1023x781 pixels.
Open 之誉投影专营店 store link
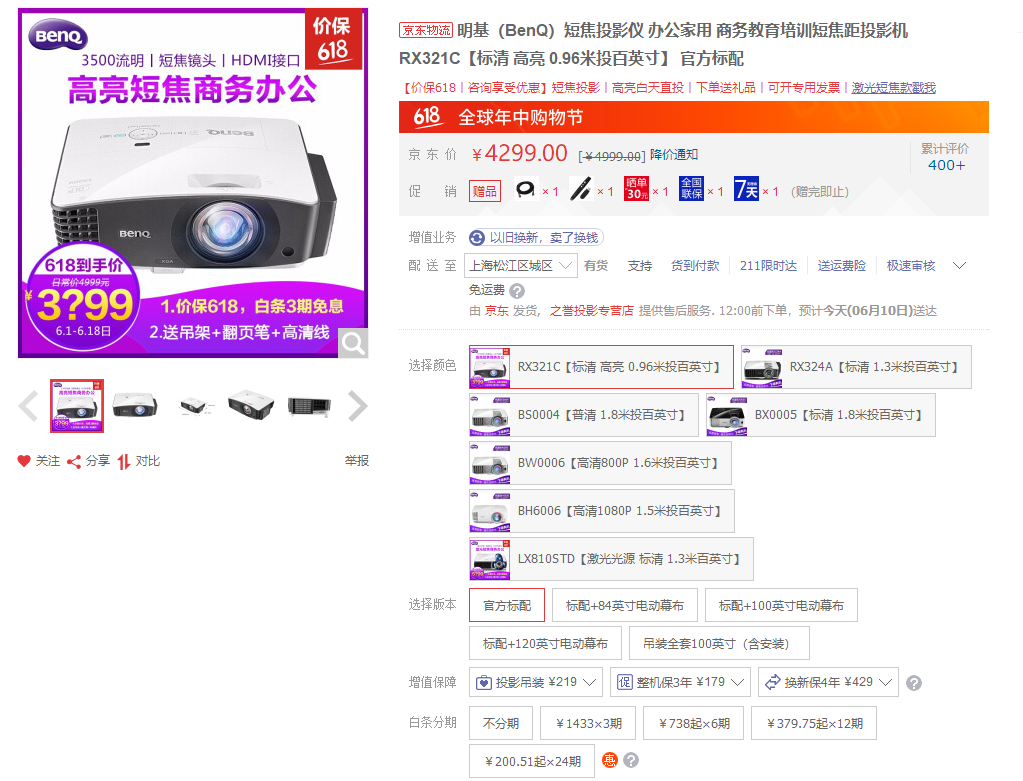tap(591, 311)
